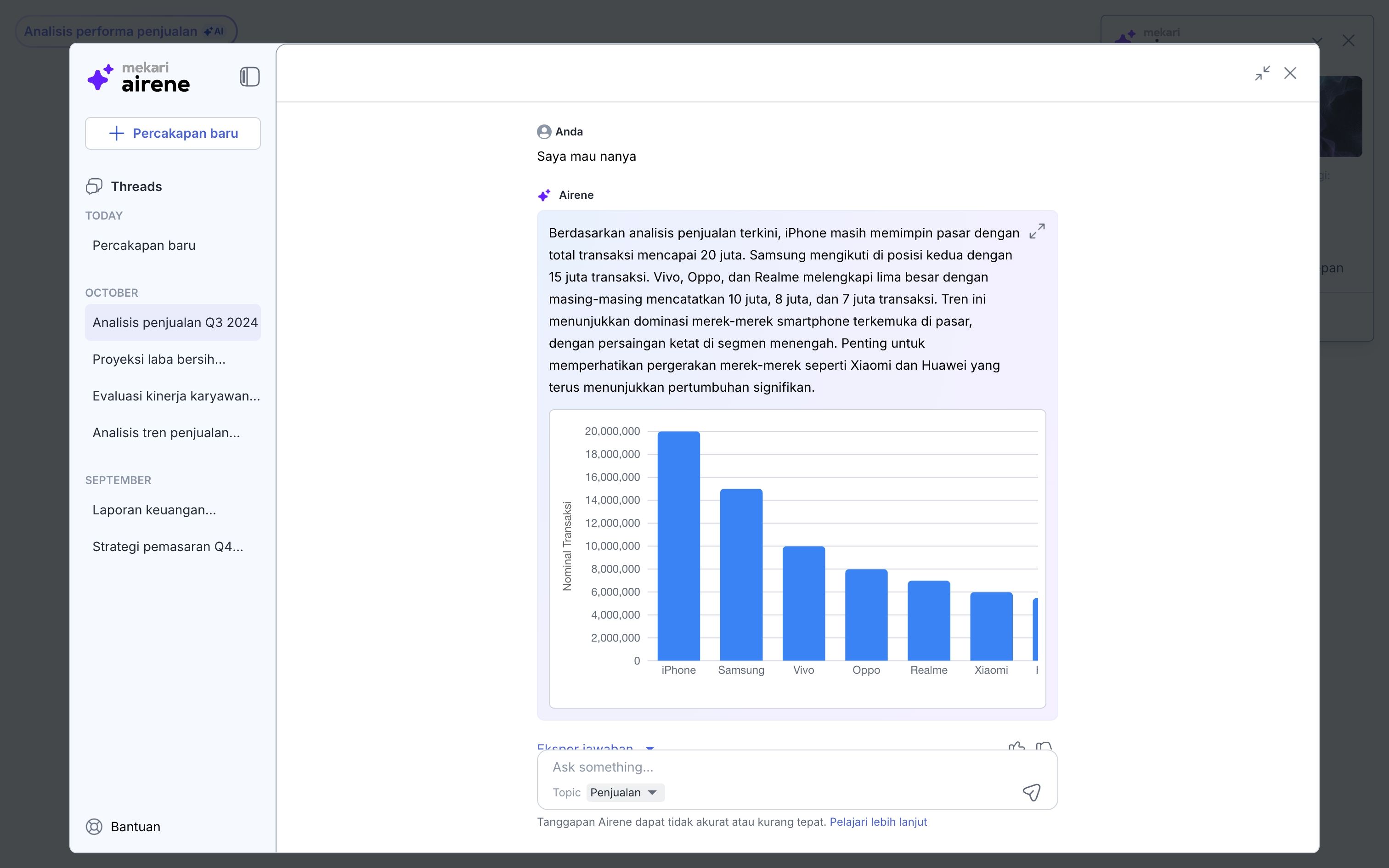This screenshot has height=868, width=1389.
Task: Open the Topic Penjualan dropdown
Action: [625, 792]
